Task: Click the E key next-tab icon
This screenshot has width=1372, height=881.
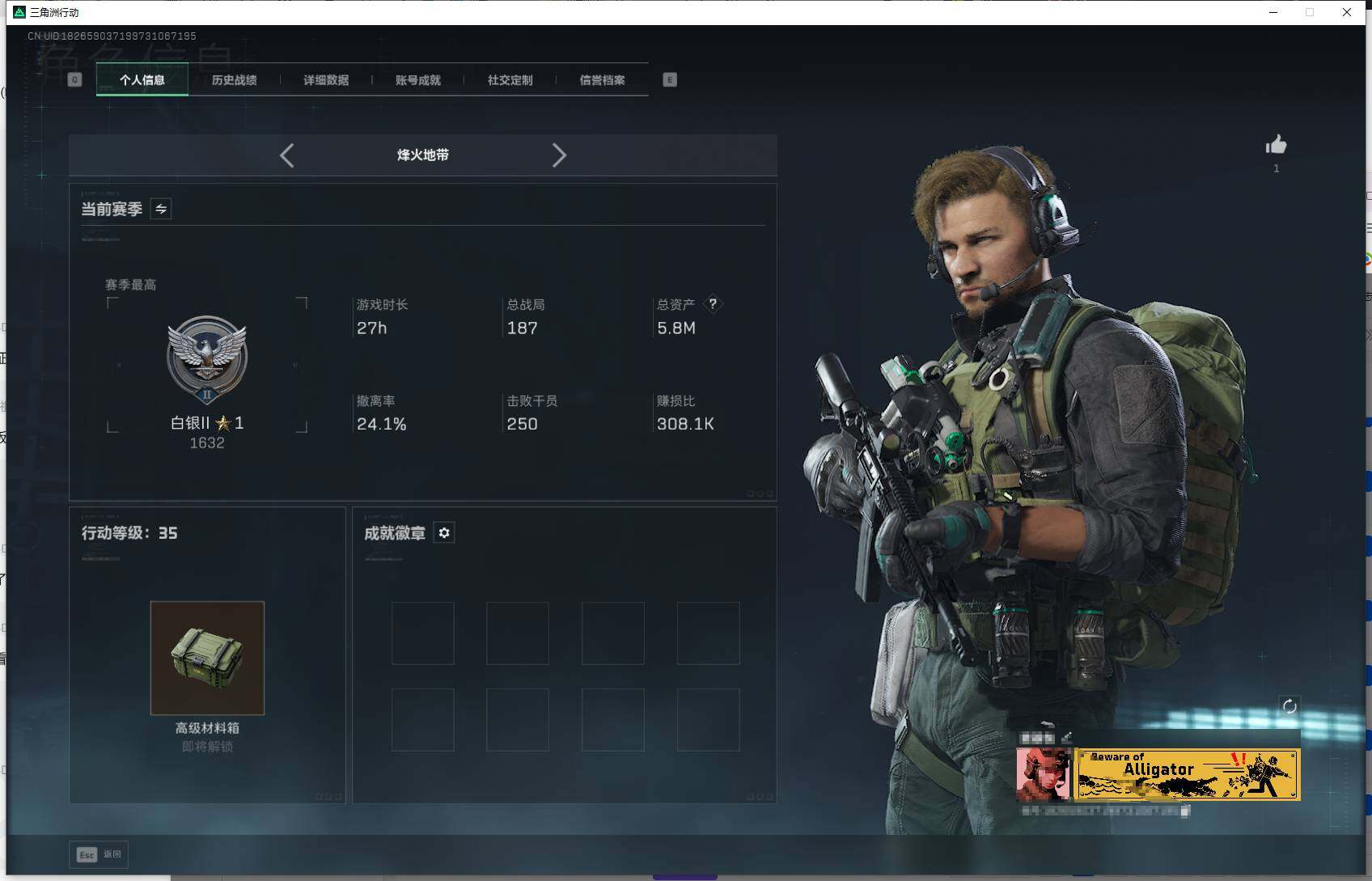Action: [x=670, y=79]
